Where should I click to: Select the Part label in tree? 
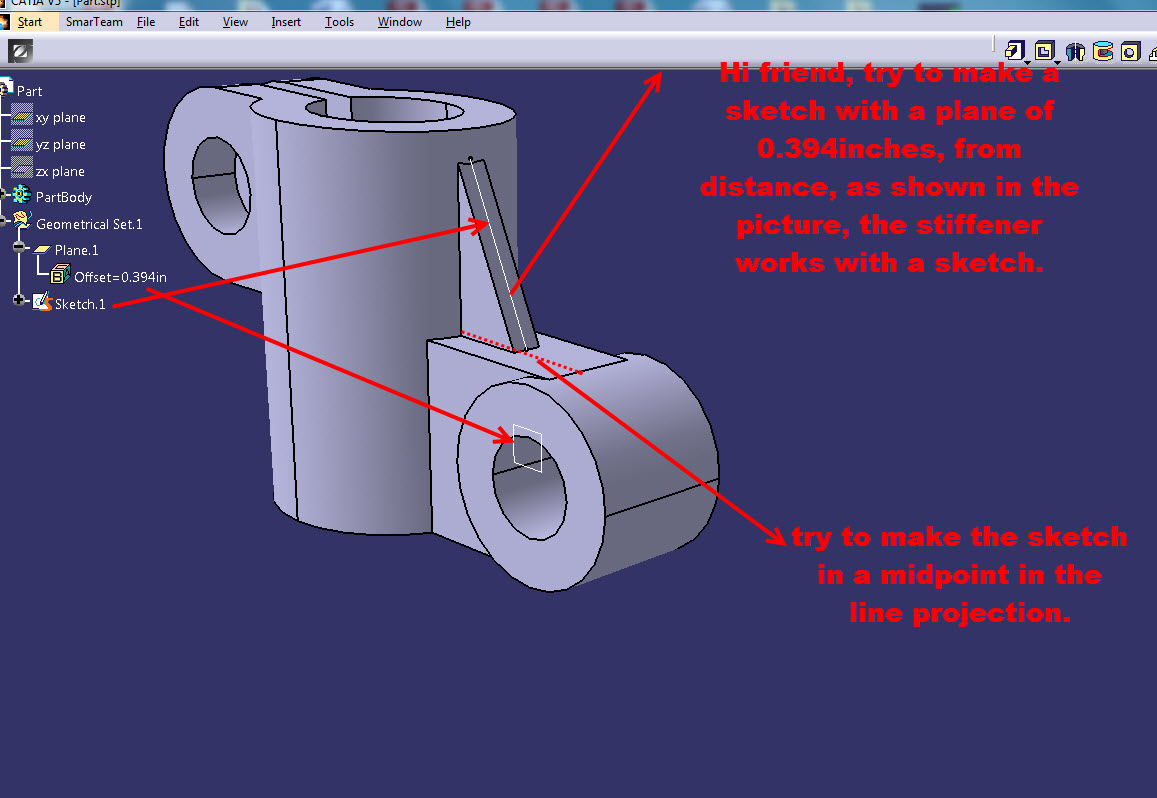[x=30, y=91]
